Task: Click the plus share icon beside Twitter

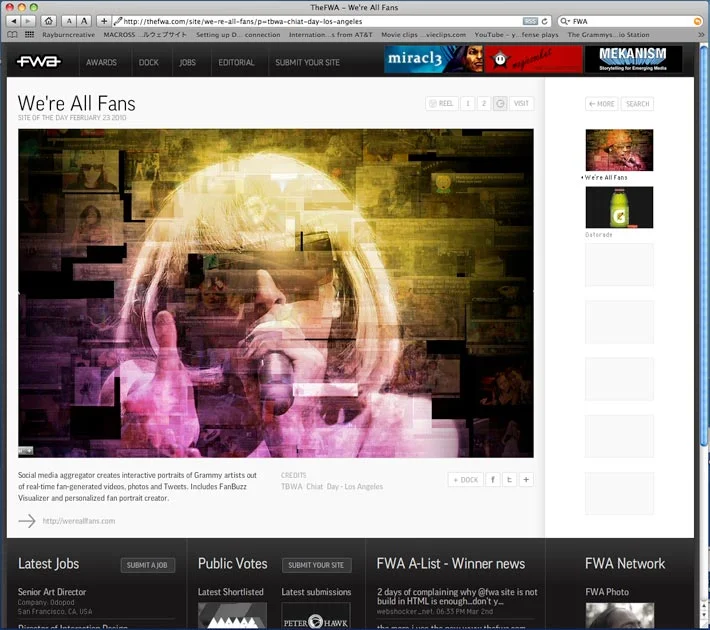Action: pos(526,480)
